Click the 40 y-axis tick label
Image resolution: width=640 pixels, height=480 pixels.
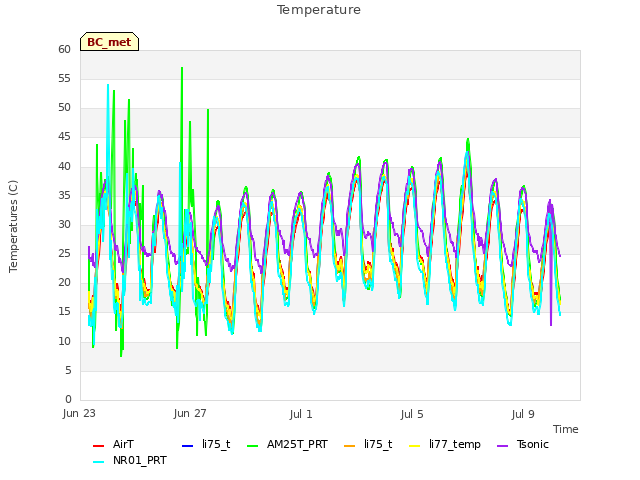pyautogui.click(x=64, y=167)
